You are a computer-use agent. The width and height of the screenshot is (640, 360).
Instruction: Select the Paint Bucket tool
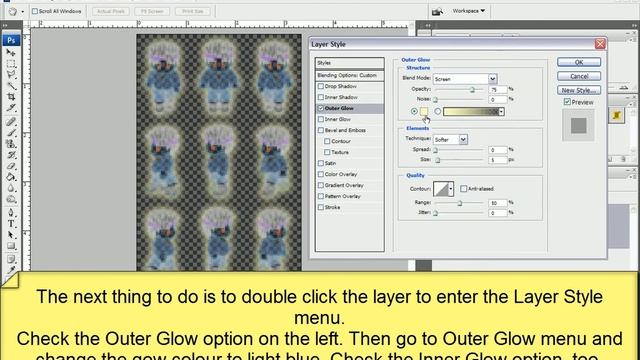[11, 177]
